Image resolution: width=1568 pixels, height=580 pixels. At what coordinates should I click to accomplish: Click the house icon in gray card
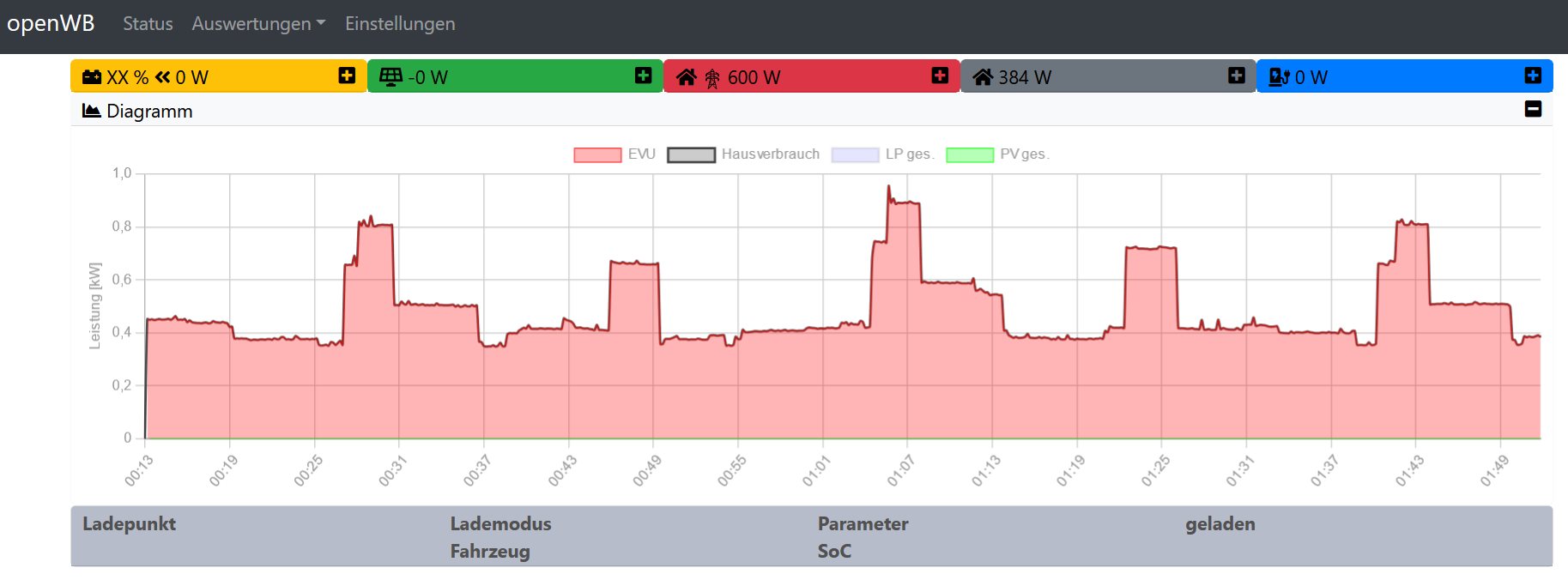(x=983, y=77)
